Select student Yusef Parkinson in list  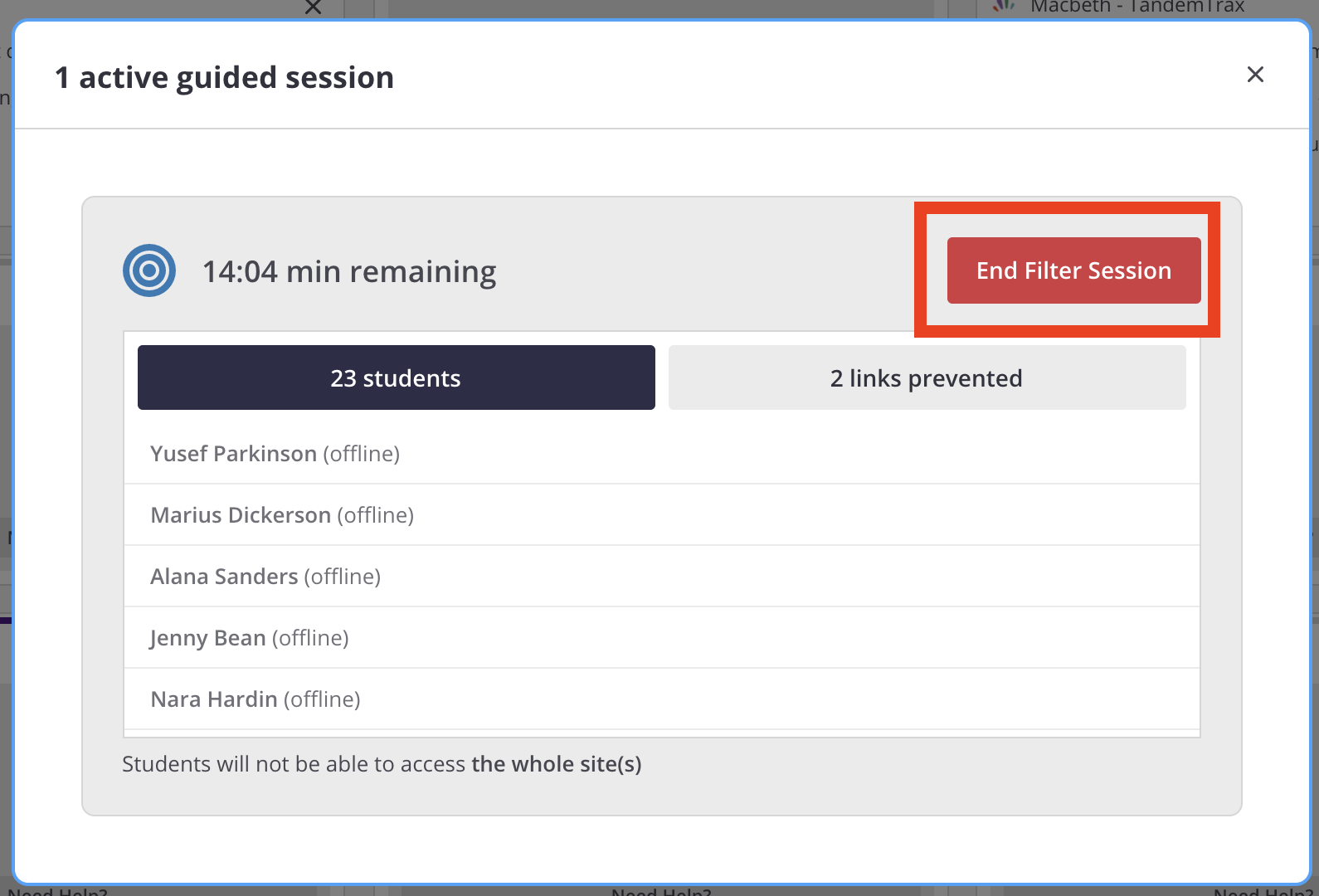[662, 454]
